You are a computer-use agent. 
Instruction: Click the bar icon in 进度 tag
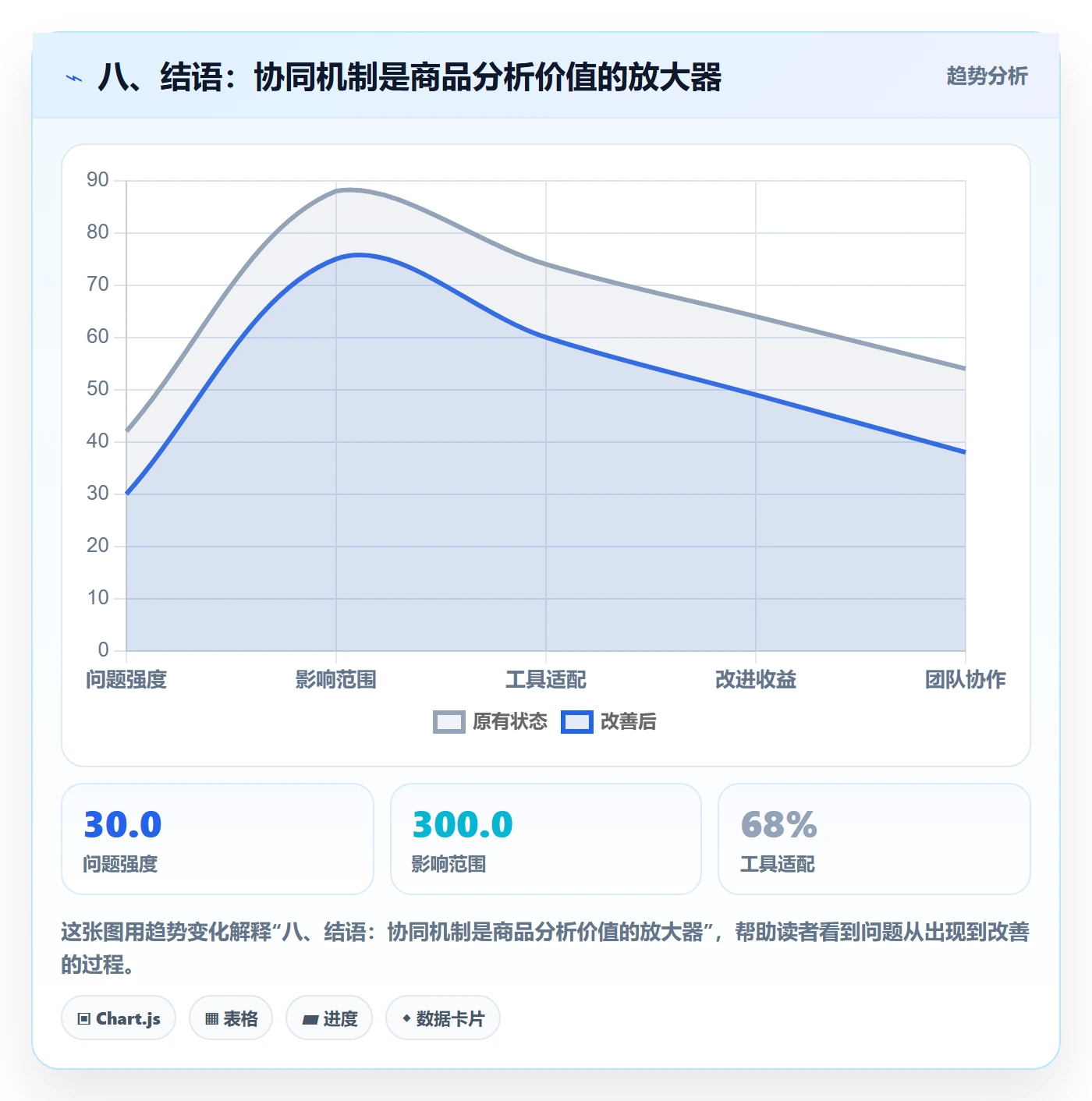click(310, 1019)
